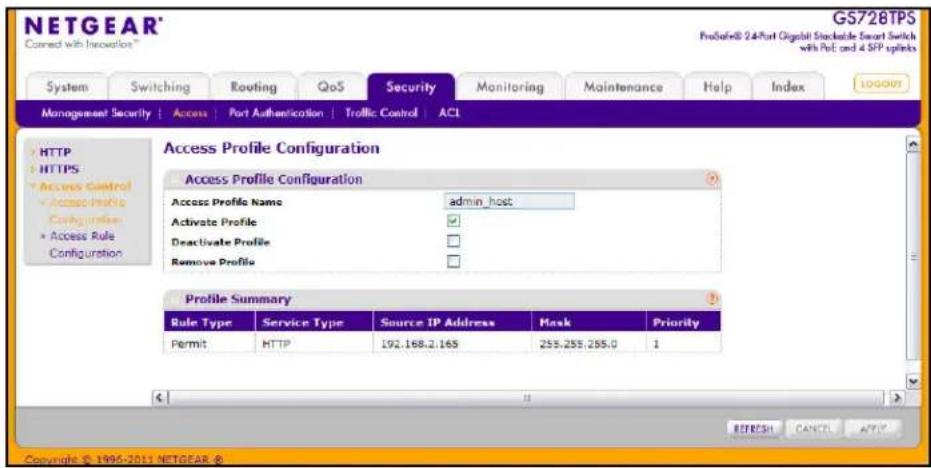Click the NETGEAR logo
Image resolution: width=931 pixels, height=468 pixels.
tap(91, 26)
